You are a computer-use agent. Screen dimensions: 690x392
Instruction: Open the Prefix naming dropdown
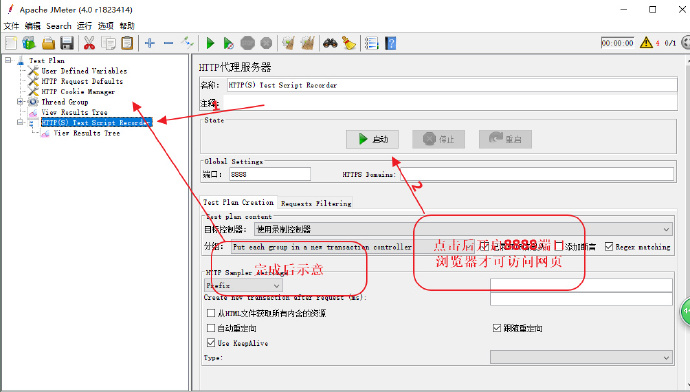(243, 286)
